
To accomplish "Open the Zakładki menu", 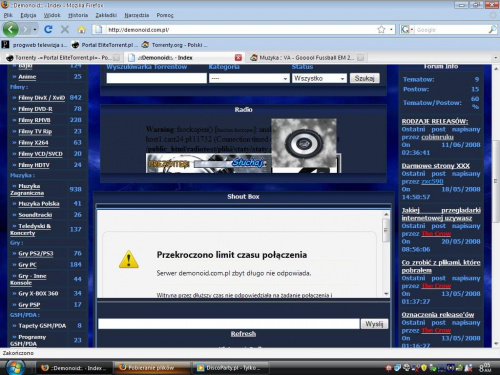I will 106,15.
